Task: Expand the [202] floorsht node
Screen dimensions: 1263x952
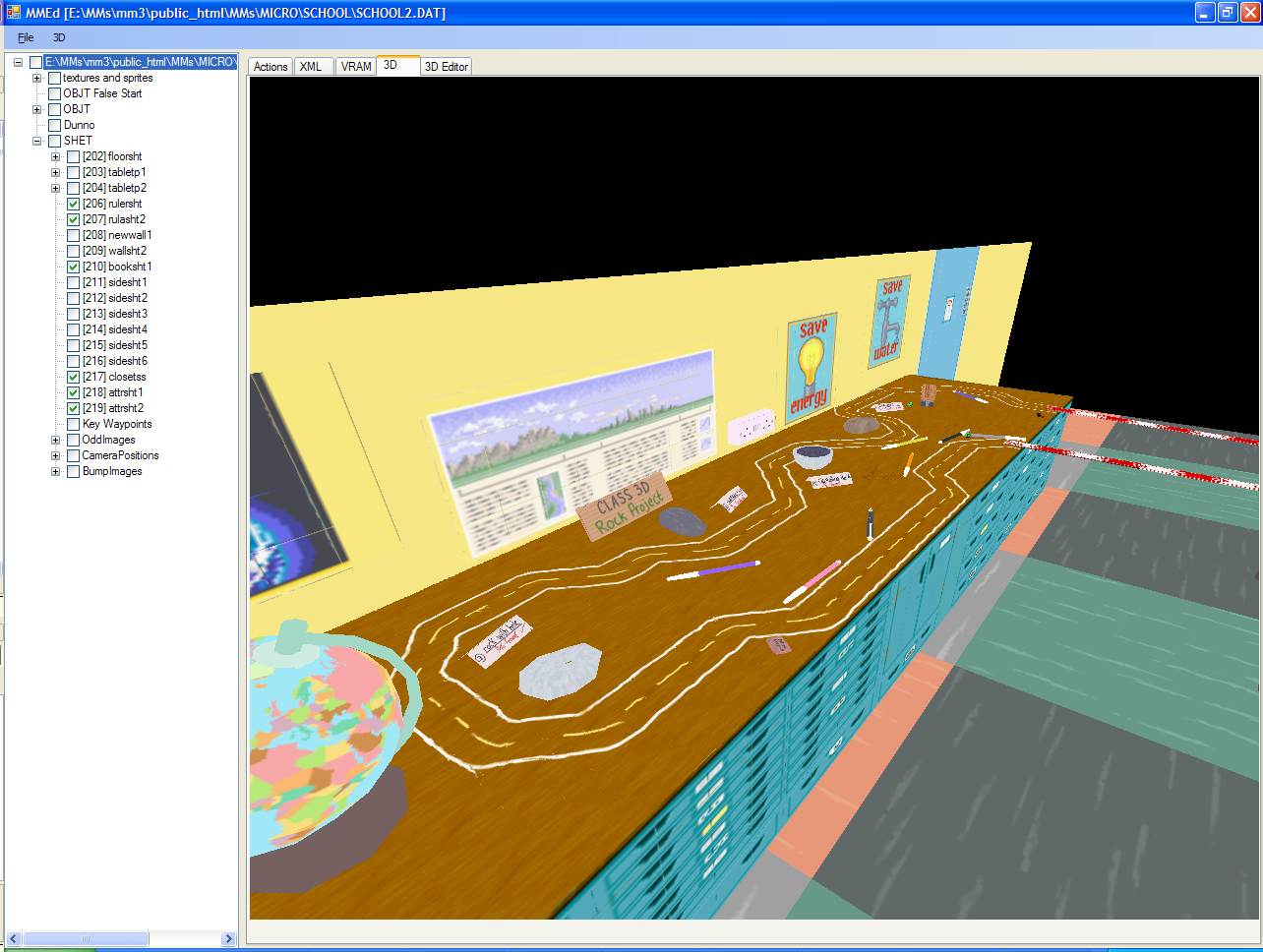Action: pos(56,156)
